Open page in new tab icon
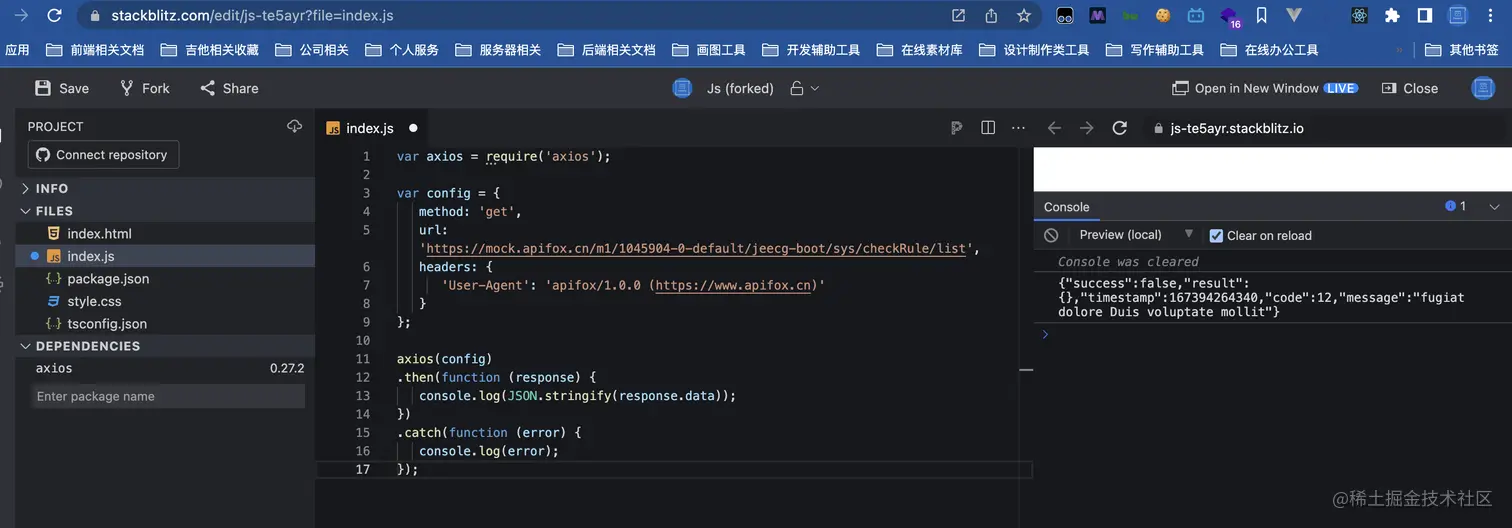This screenshot has height=528, width=1512. 958,16
